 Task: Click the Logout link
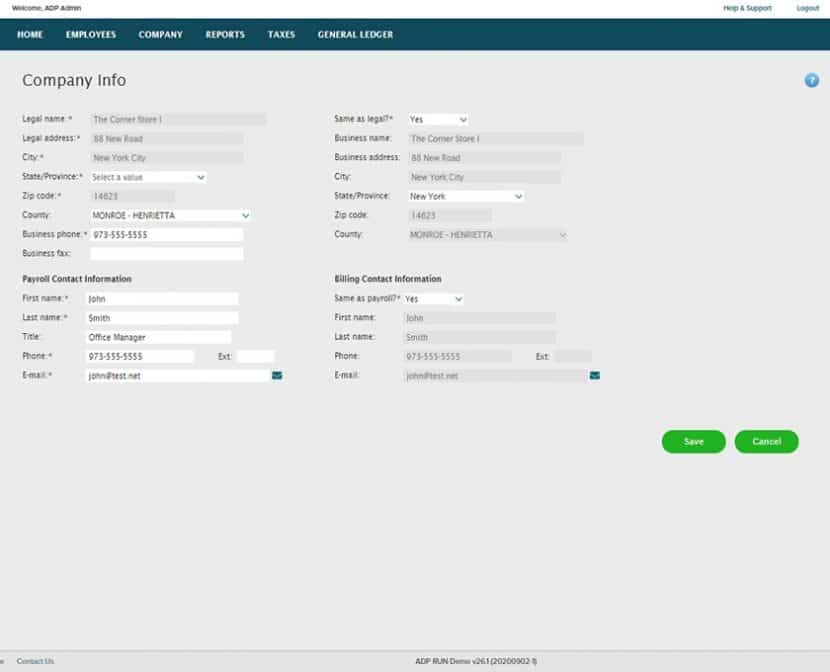click(807, 8)
